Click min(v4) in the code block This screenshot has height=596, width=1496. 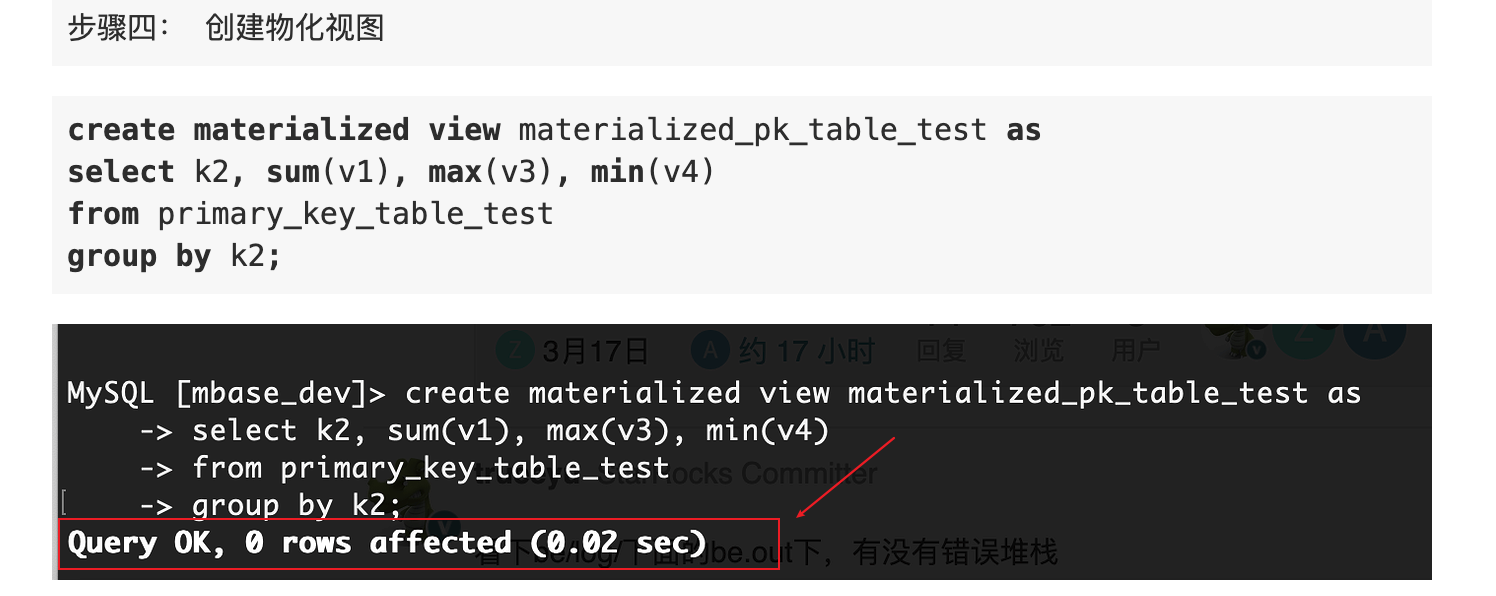653,172
